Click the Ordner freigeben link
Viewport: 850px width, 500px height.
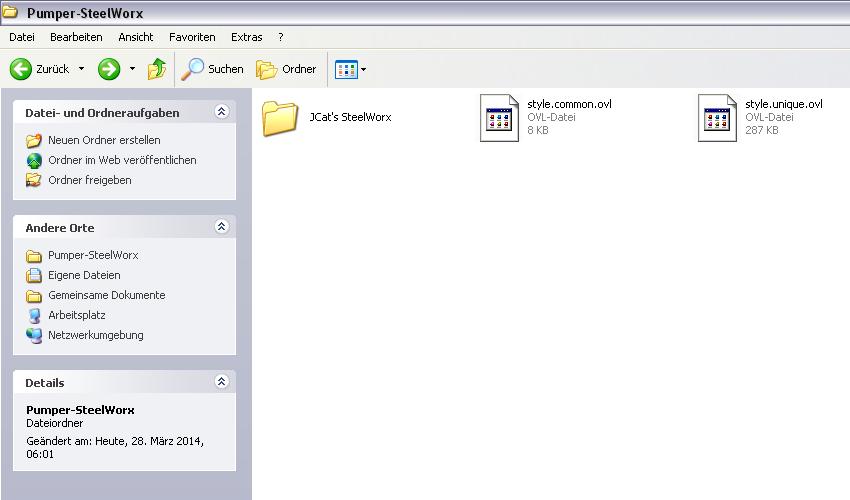[x=89, y=180]
